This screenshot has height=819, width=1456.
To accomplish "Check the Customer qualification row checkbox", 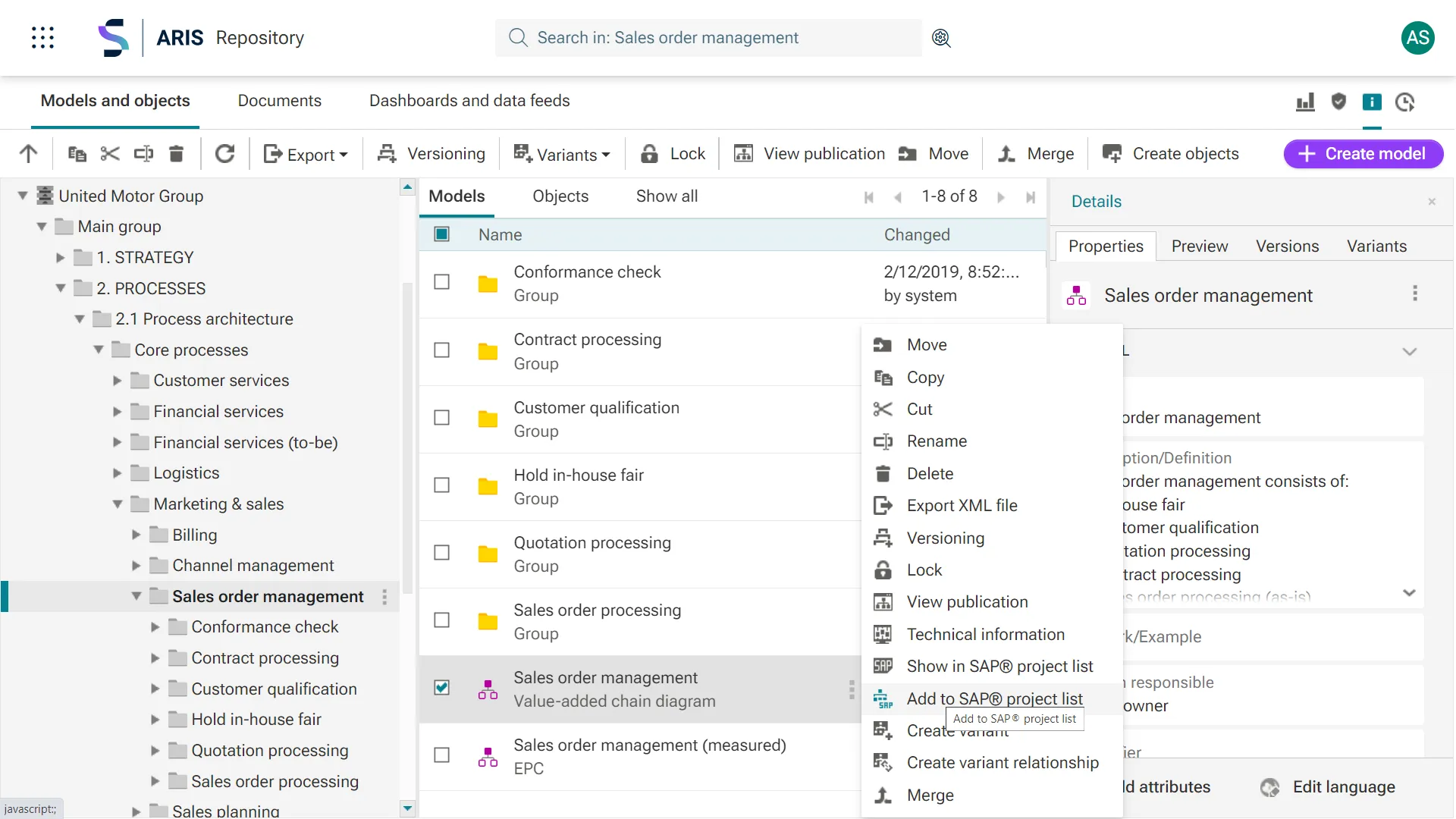I will coord(441,418).
